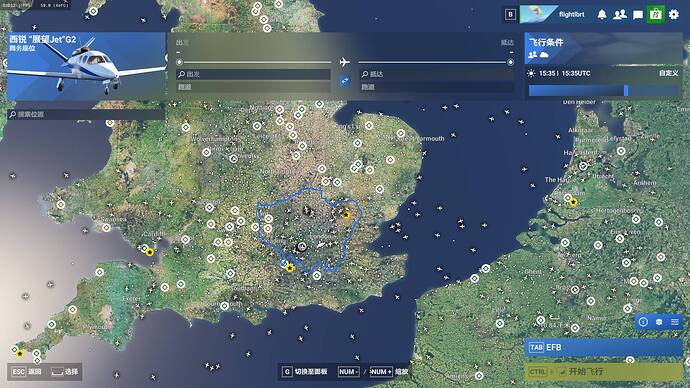Open the friends group icon in top bar
This screenshot has width=690, height=388.
pyautogui.click(x=620, y=15)
